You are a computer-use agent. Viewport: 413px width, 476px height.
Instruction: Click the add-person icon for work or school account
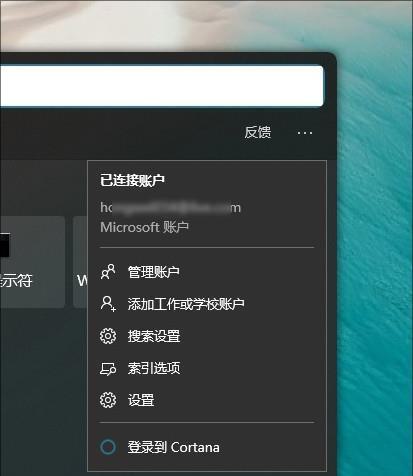click(108, 304)
